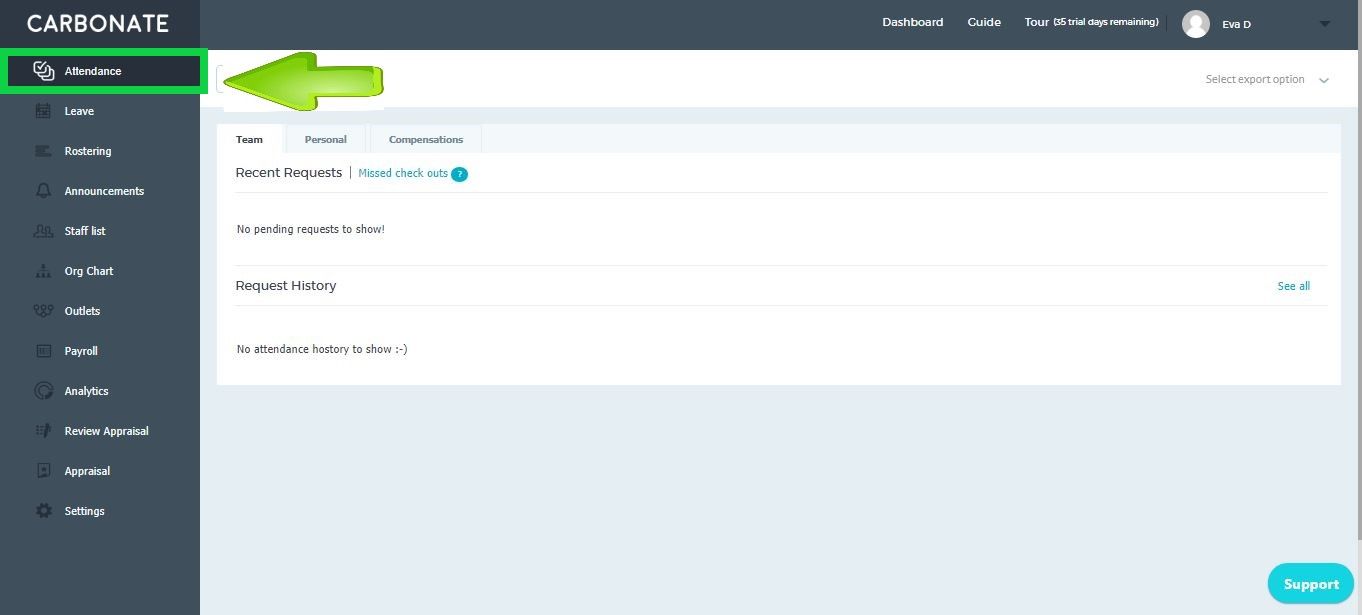This screenshot has height=615, width=1362.
Task: Click the Analytics chart icon
Action: (x=43, y=391)
